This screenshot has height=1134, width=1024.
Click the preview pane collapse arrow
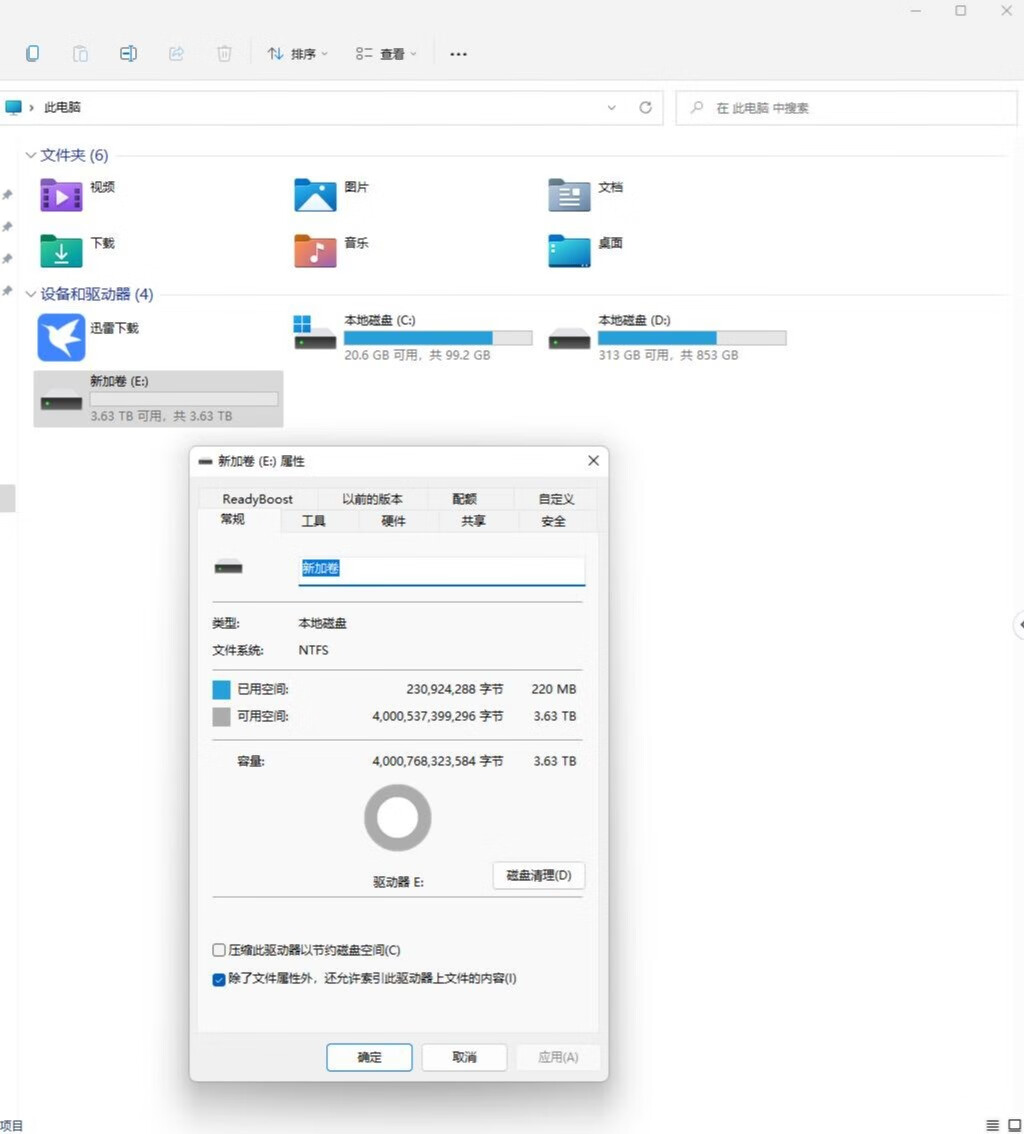1019,624
